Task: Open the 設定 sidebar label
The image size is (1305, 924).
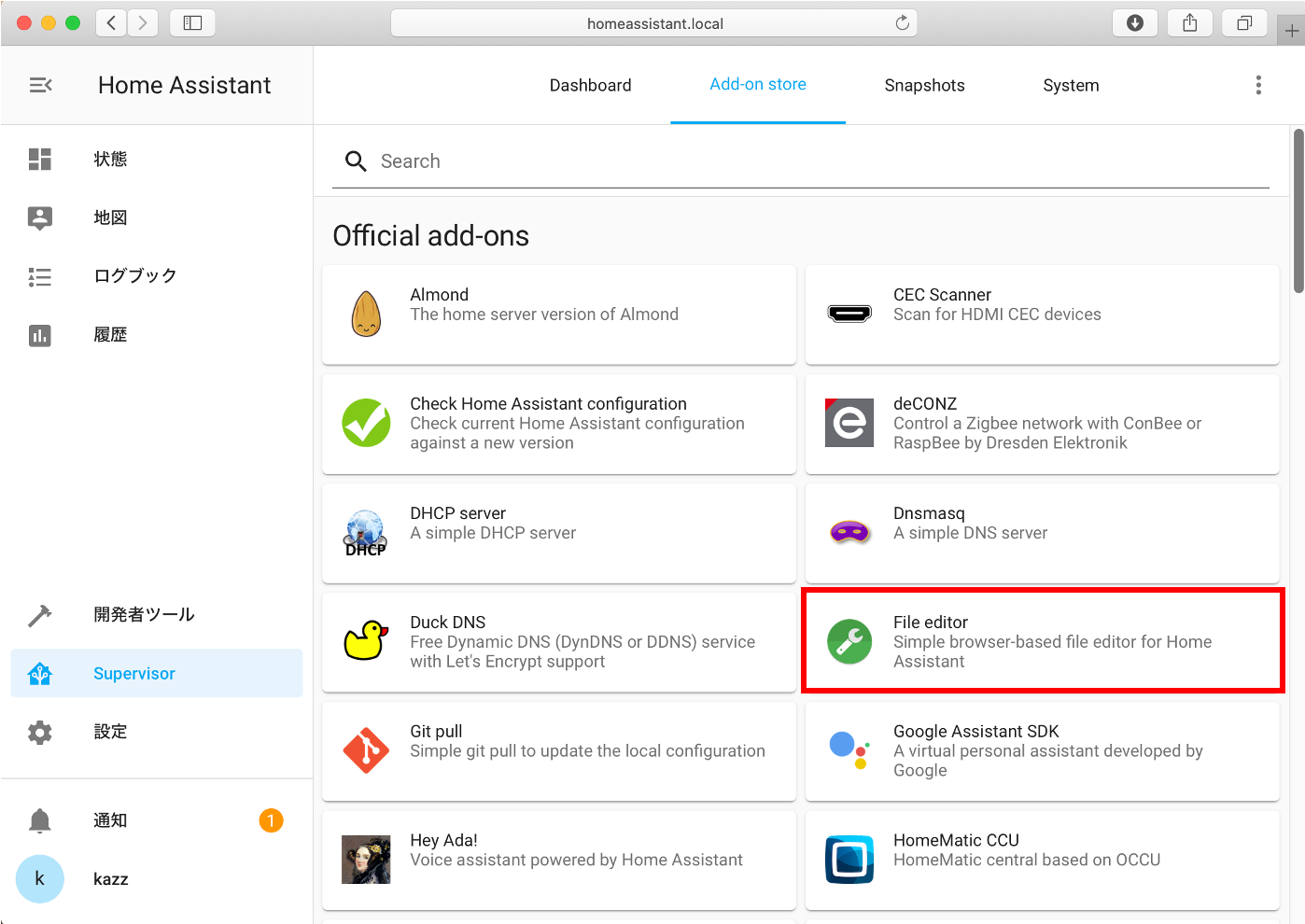Action: 110,733
